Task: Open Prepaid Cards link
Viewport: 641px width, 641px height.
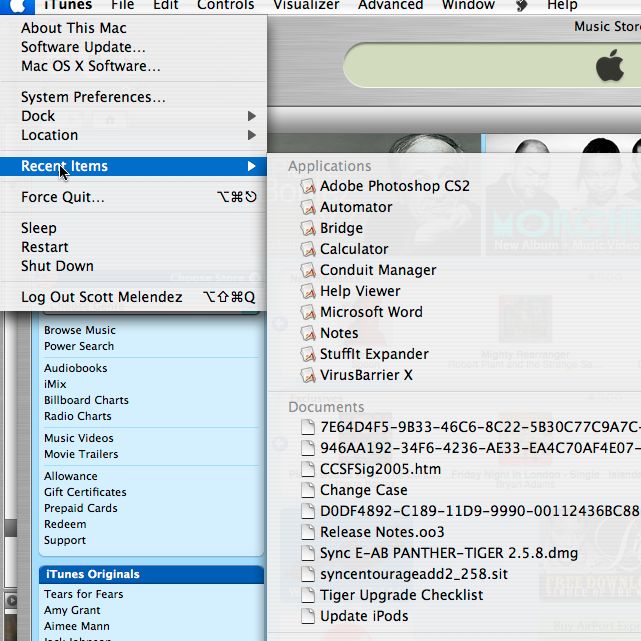Action: tap(81, 508)
